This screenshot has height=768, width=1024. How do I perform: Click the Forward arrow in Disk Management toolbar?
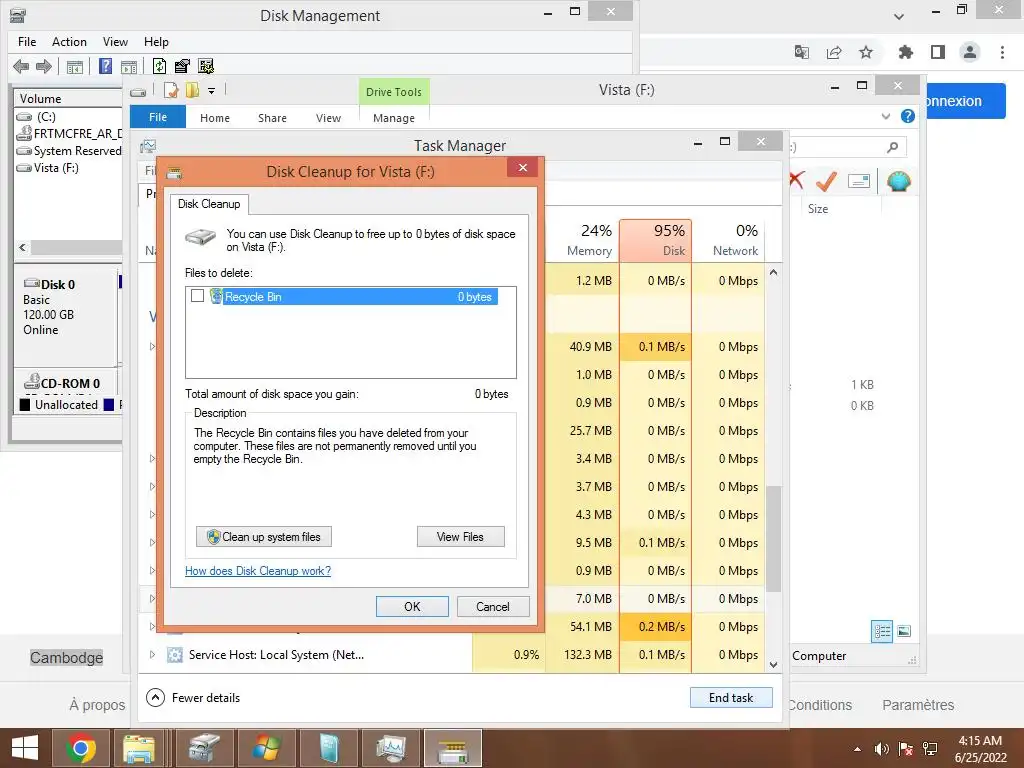coord(44,66)
